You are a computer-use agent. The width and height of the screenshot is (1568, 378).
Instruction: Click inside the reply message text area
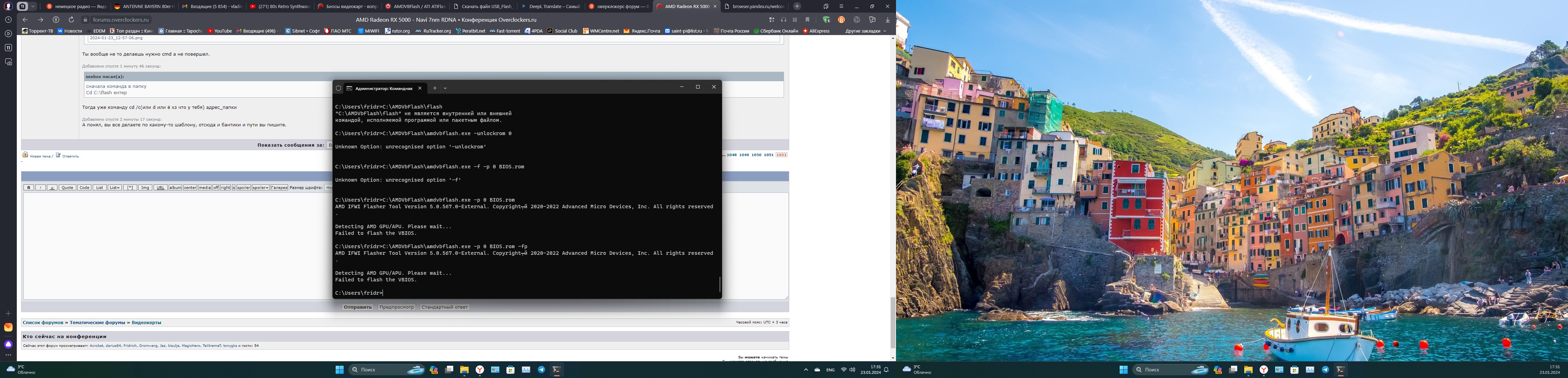(176, 244)
